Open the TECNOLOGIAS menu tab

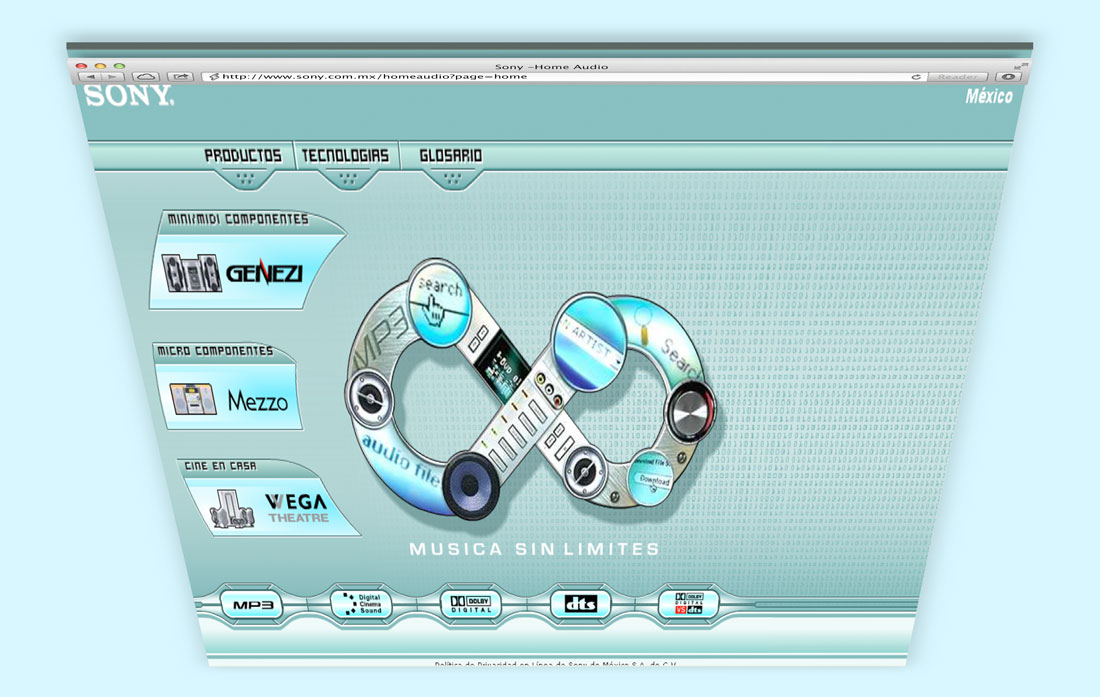[345, 156]
